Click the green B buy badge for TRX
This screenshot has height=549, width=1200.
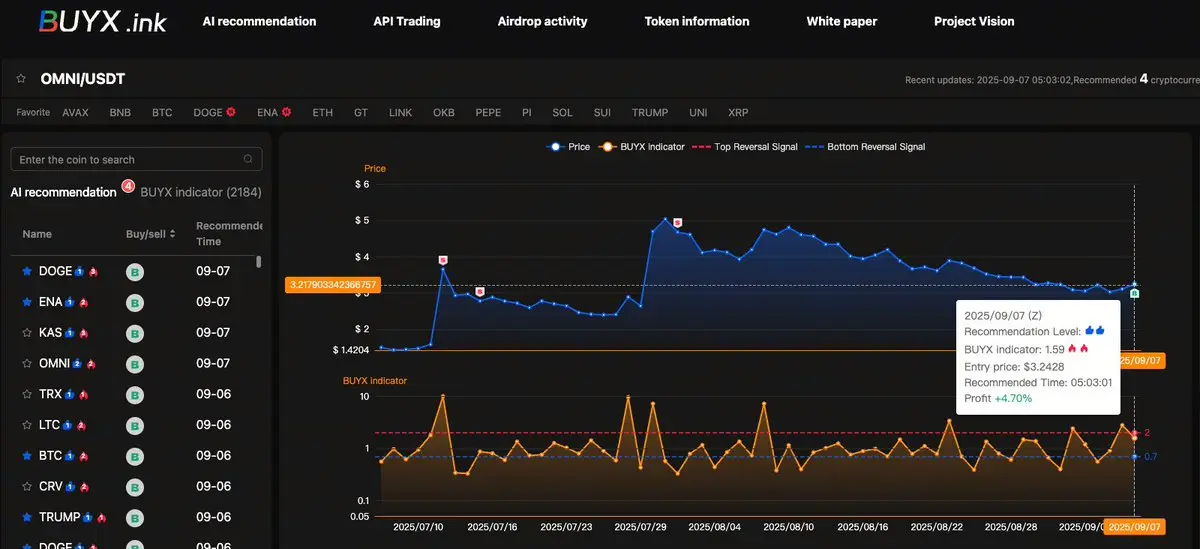134,395
